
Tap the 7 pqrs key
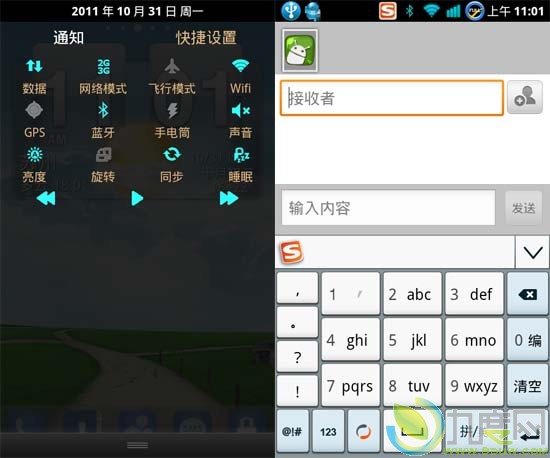click(x=350, y=385)
